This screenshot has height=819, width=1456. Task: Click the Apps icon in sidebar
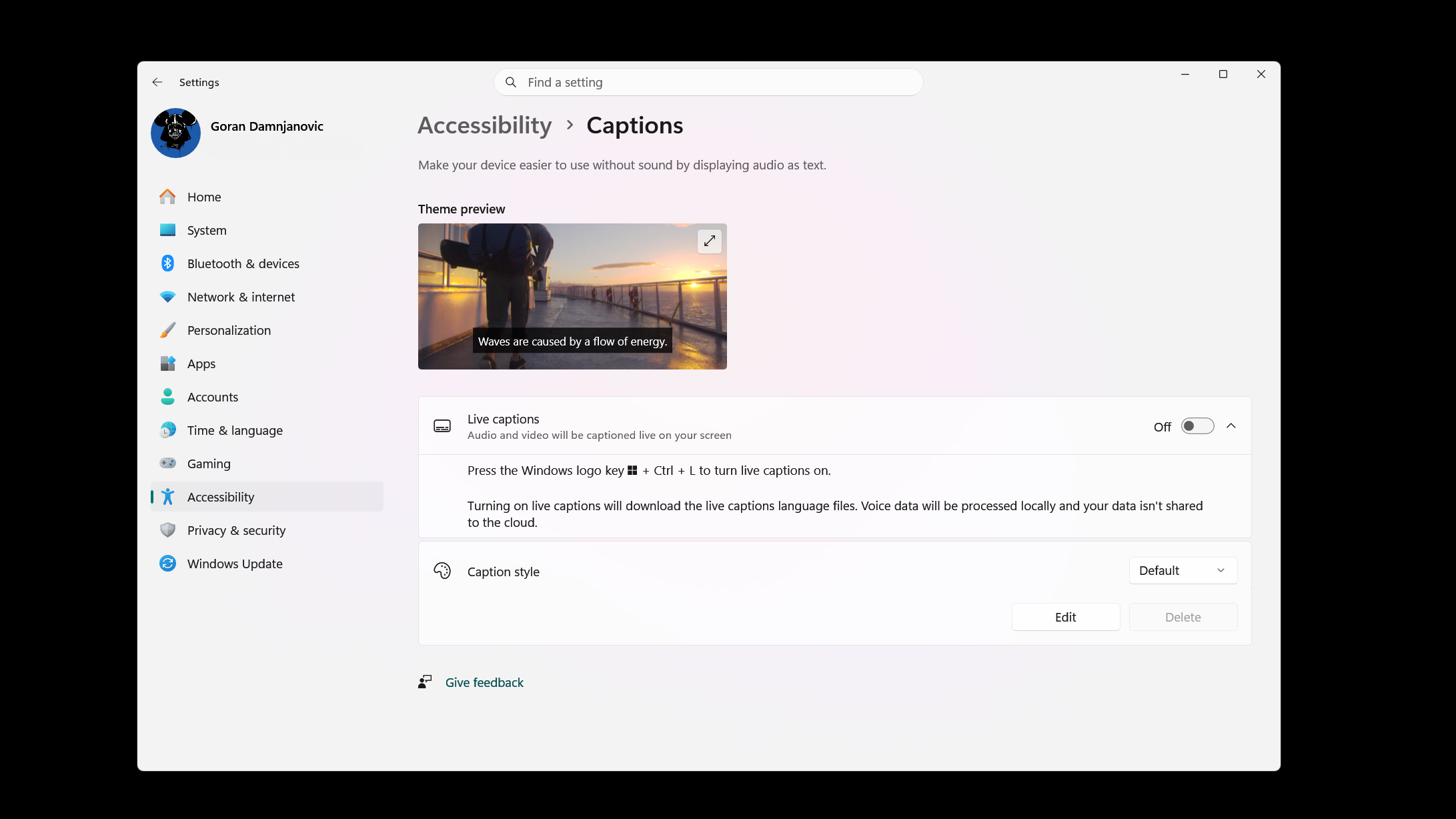click(167, 363)
